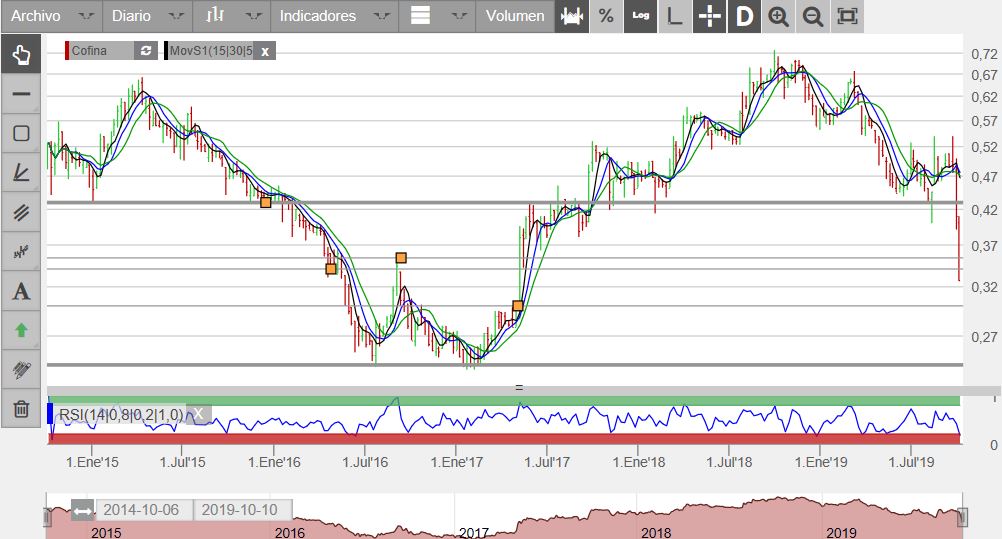Open the chart type dropdown
Viewport: 1002px width, 539px height.
tap(233, 16)
